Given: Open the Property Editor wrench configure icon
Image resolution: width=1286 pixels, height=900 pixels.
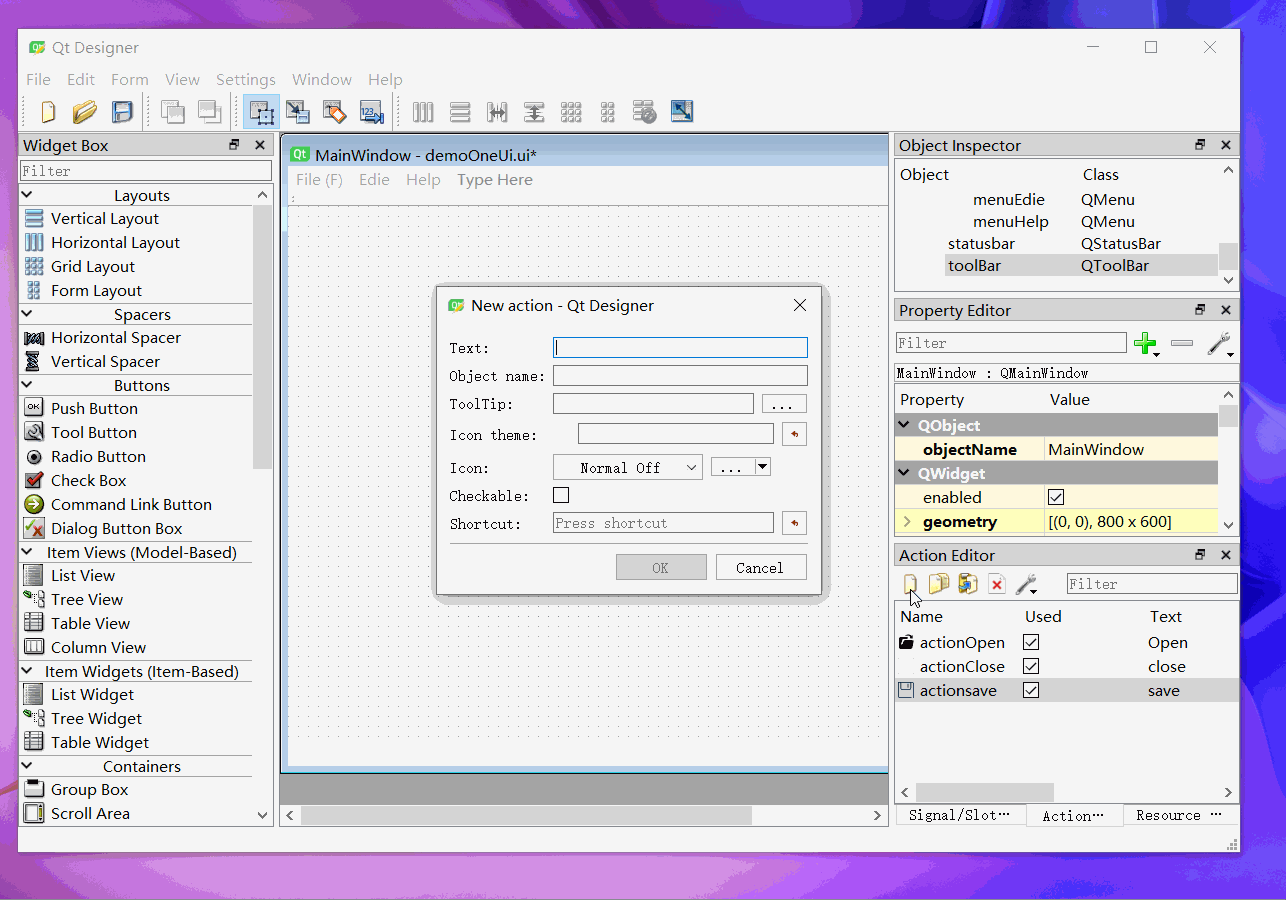Looking at the screenshot, I should (x=1220, y=343).
